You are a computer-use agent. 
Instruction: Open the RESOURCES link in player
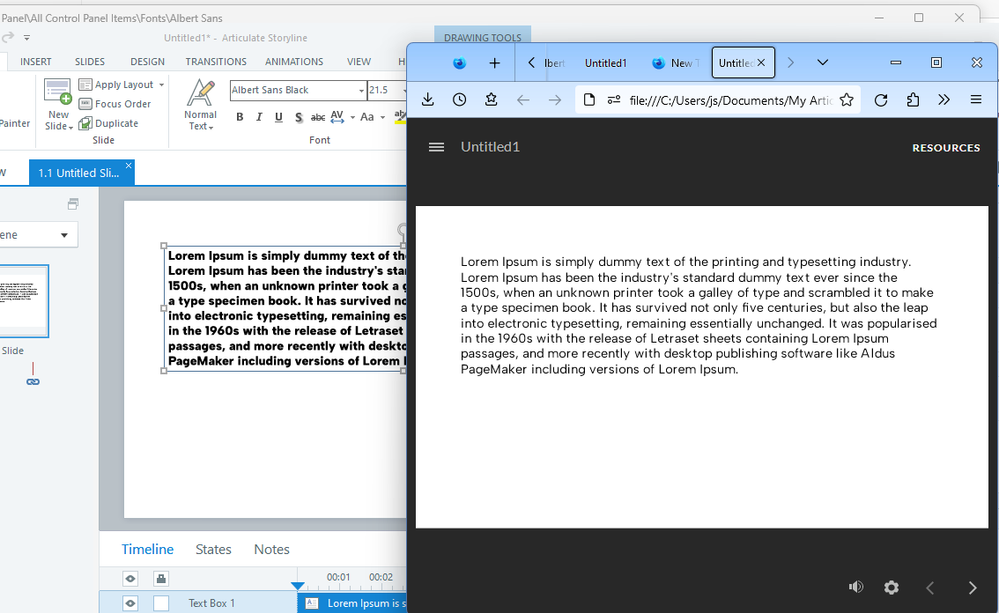[946, 148]
